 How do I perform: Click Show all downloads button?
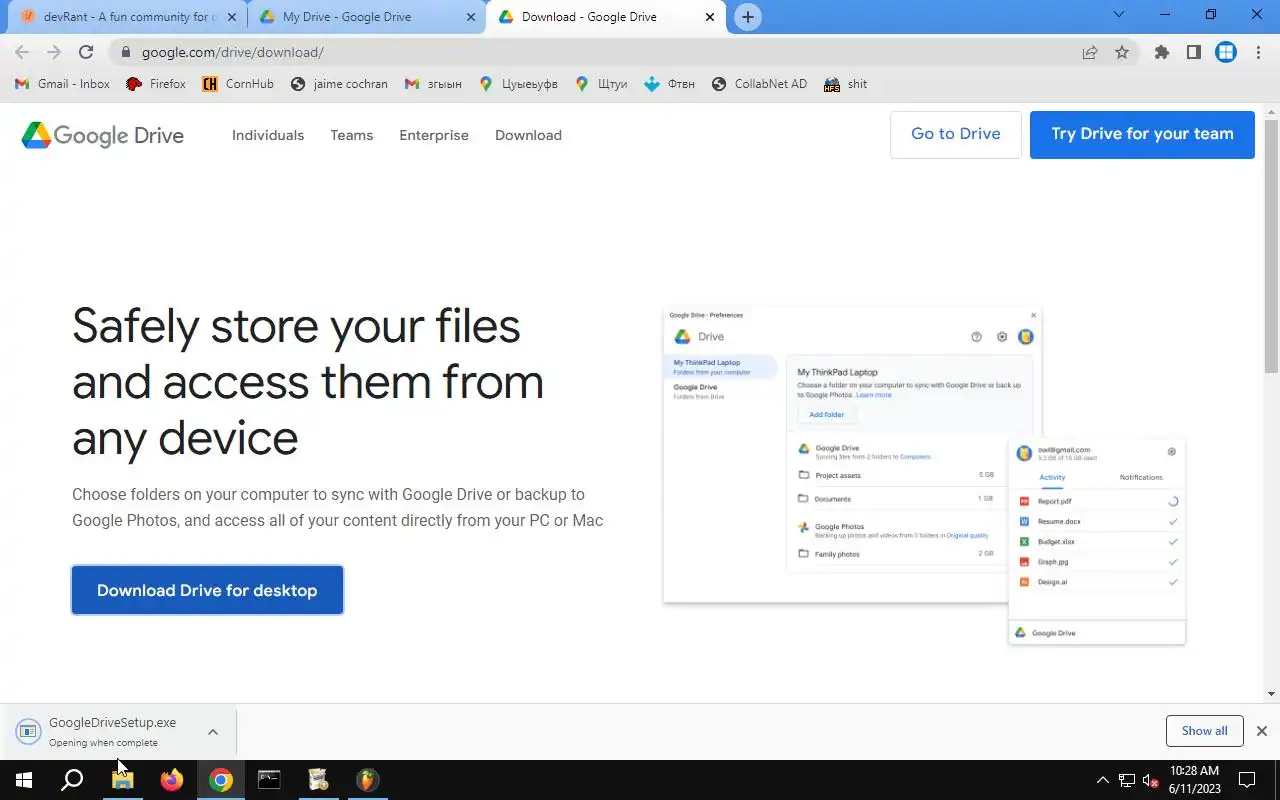pos(1204,731)
